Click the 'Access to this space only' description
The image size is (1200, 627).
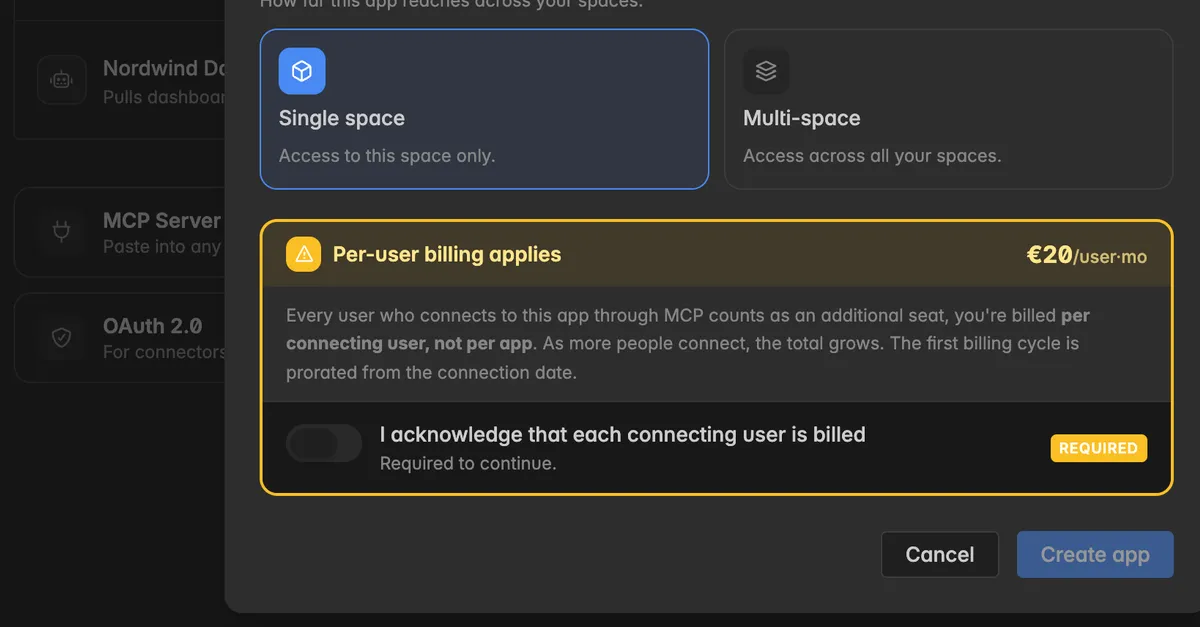(387, 156)
